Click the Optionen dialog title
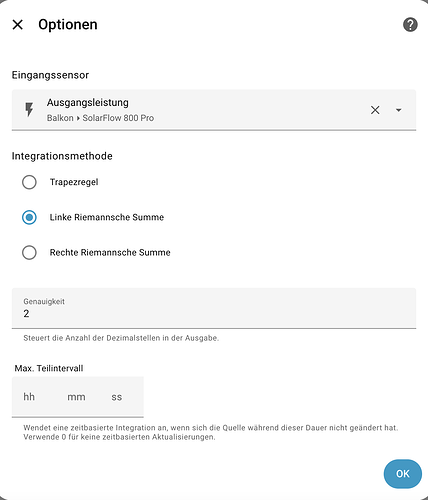The height and width of the screenshot is (500, 428). (x=68, y=25)
